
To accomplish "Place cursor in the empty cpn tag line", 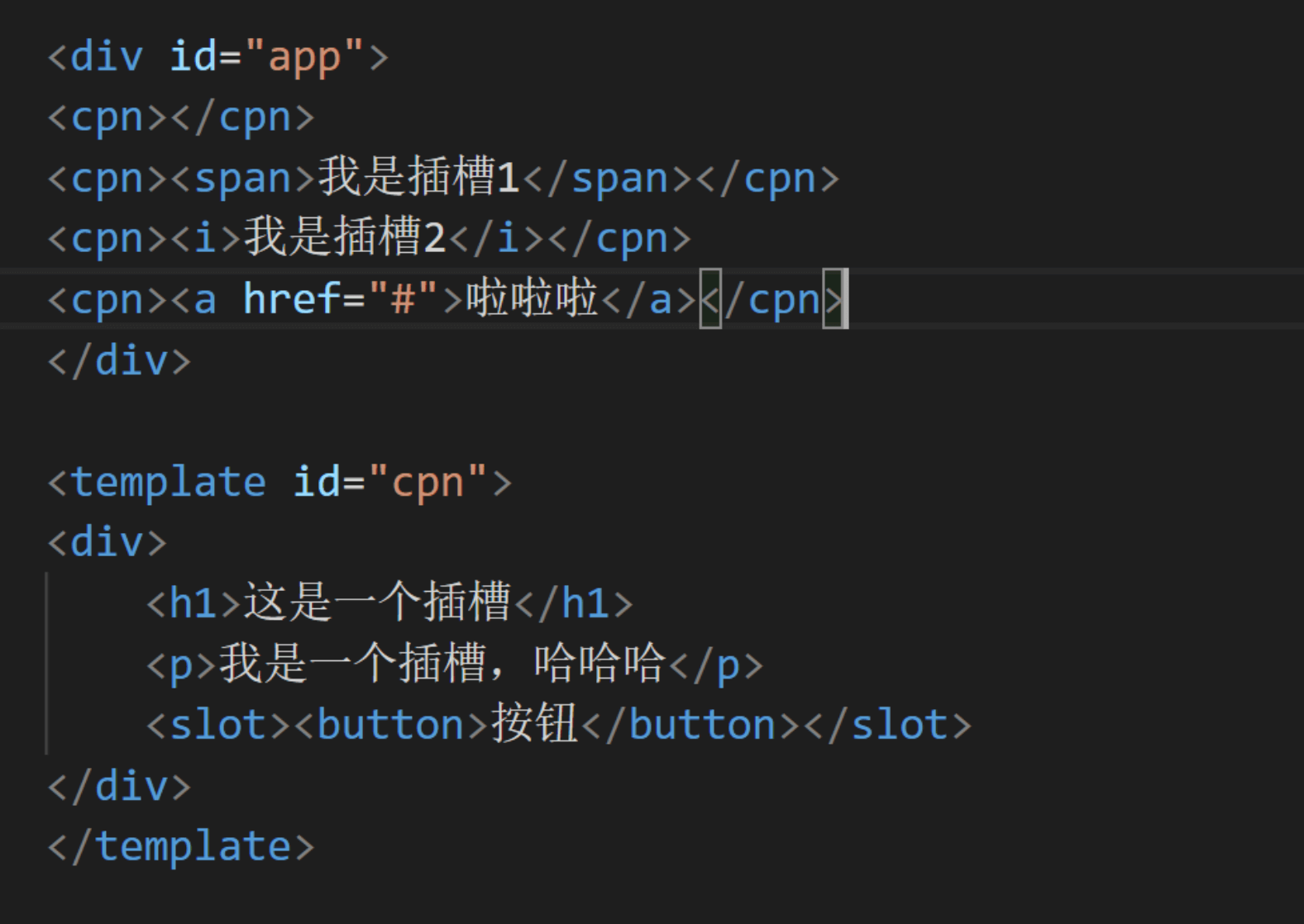I will [x=181, y=117].
